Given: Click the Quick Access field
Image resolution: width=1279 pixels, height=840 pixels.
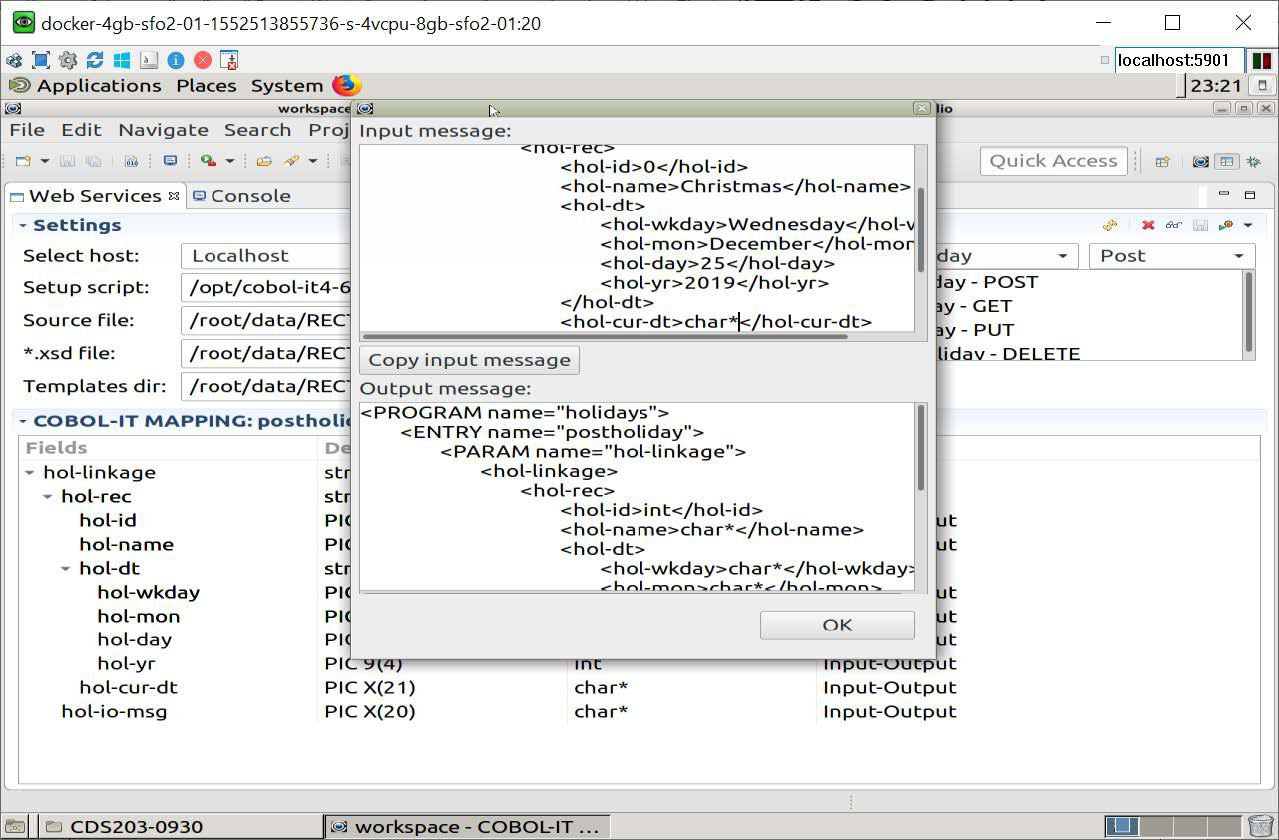Looking at the screenshot, I should [1051, 160].
